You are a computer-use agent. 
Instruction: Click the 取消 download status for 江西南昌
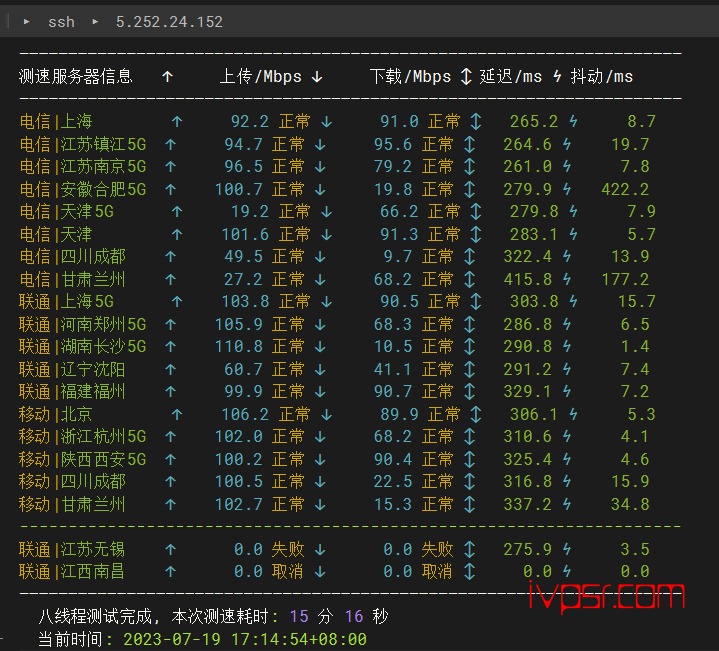437,571
